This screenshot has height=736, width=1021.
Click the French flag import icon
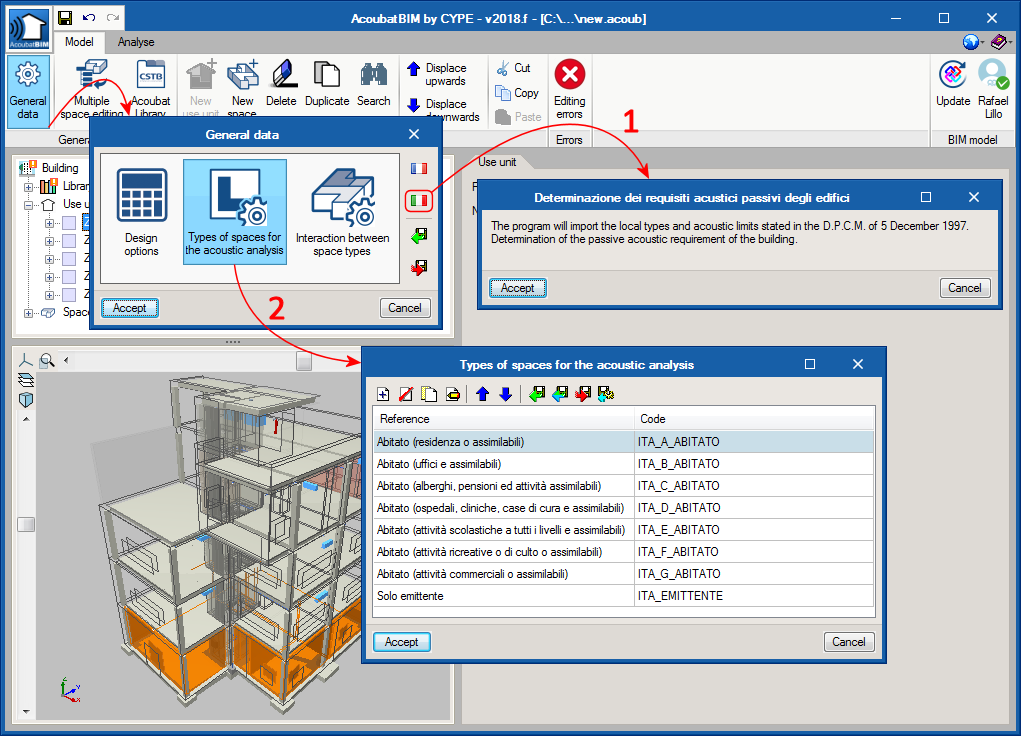pyautogui.click(x=419, y=169)
